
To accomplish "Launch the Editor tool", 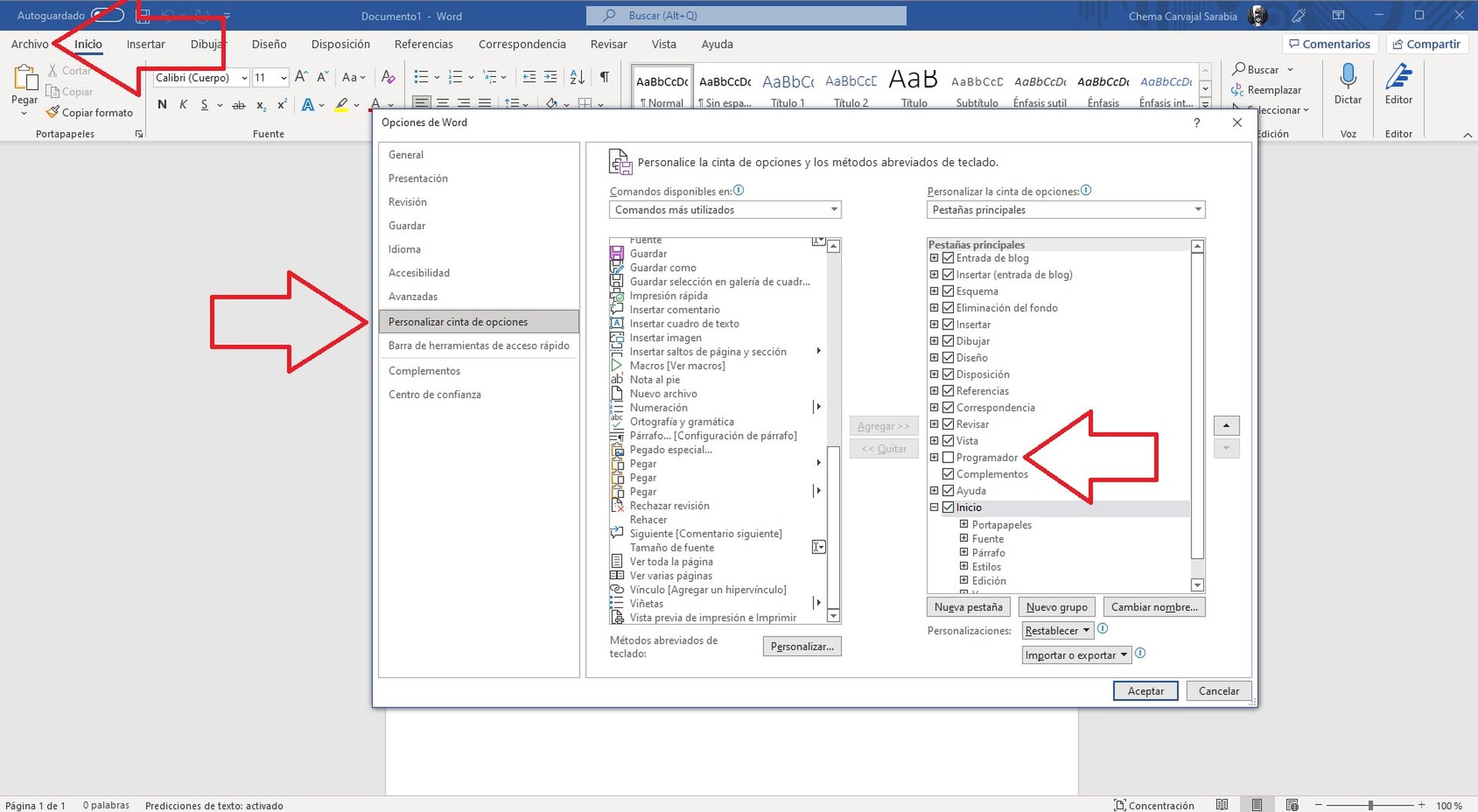I will point(1398,85).
